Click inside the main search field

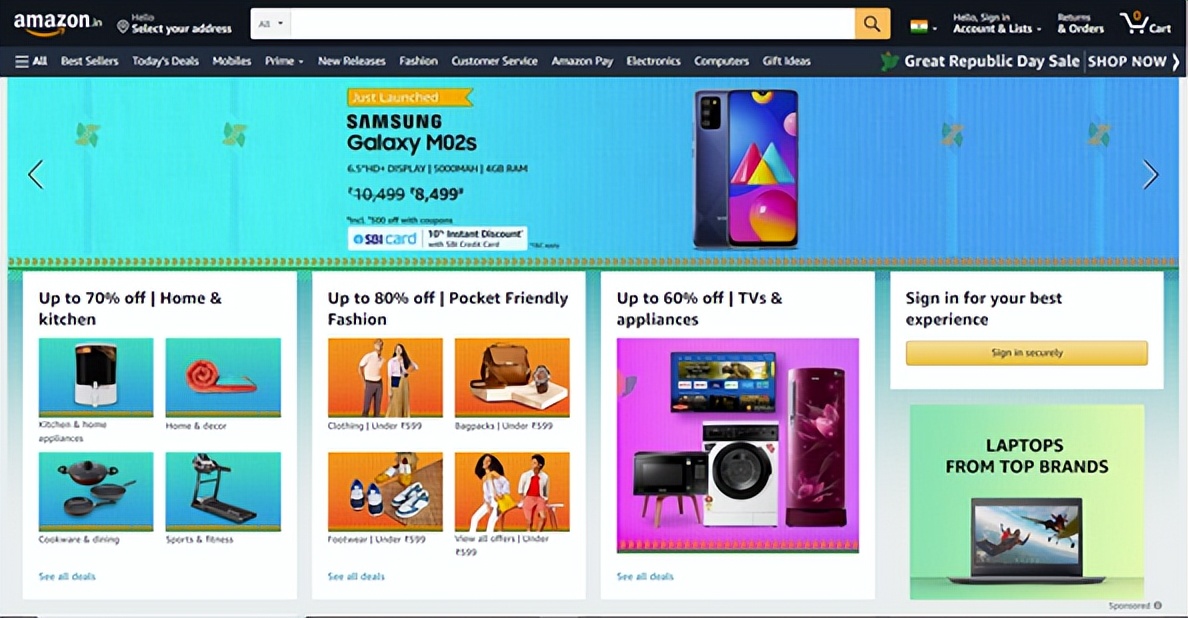pos(573,24)
